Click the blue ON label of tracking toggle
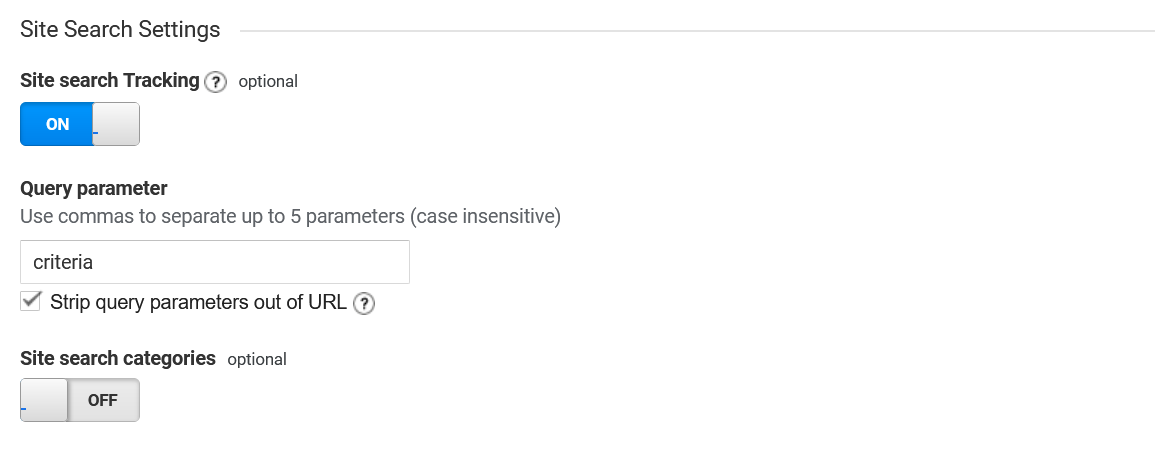The image size is (1155, 459). (57, 125)
